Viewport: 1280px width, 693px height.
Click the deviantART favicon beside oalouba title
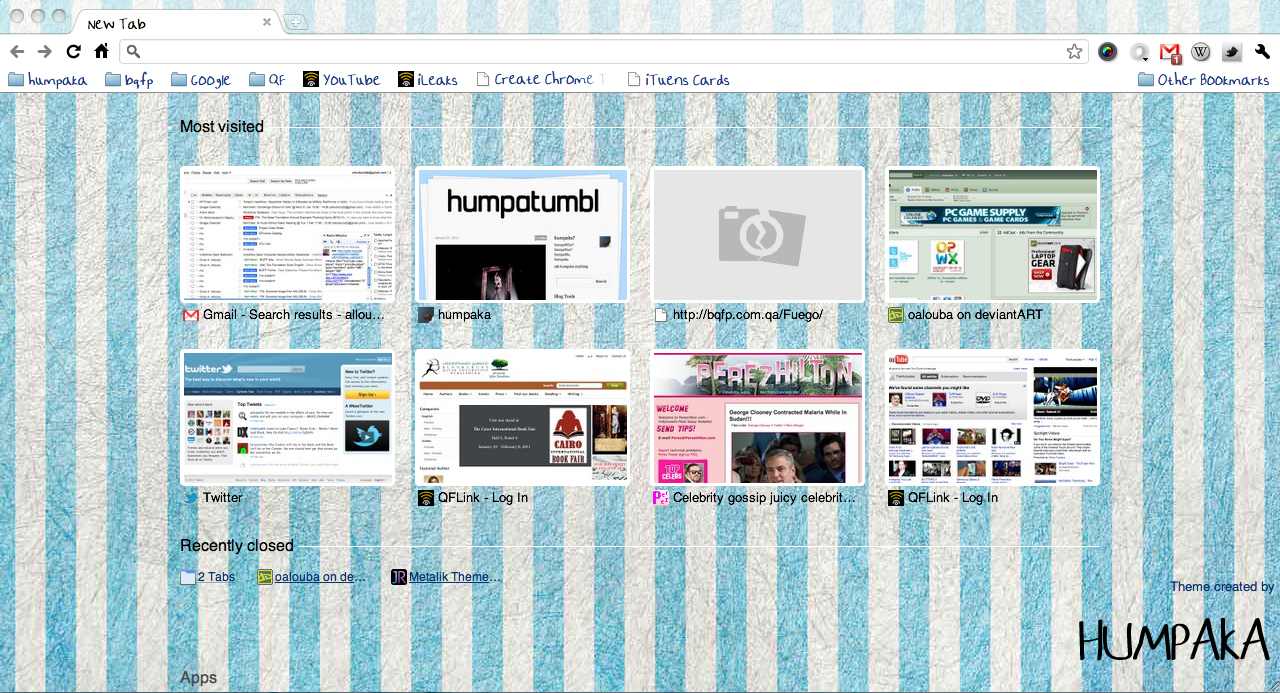click(896, 315)
